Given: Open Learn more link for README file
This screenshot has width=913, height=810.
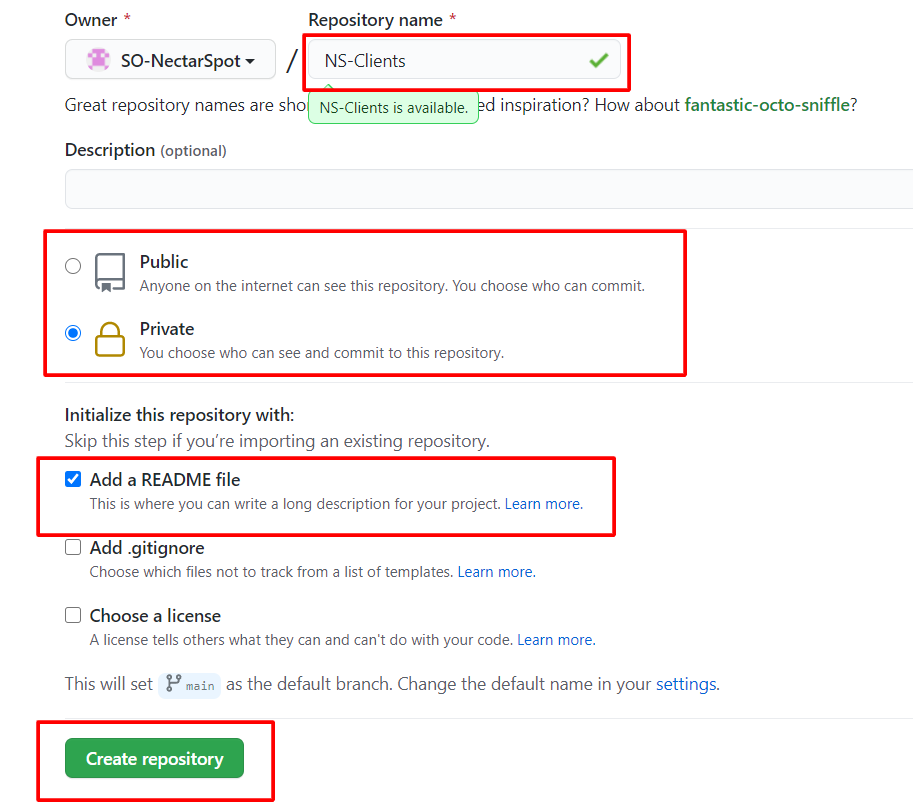Looking at the screenshot, I should [x=543, y=504].
